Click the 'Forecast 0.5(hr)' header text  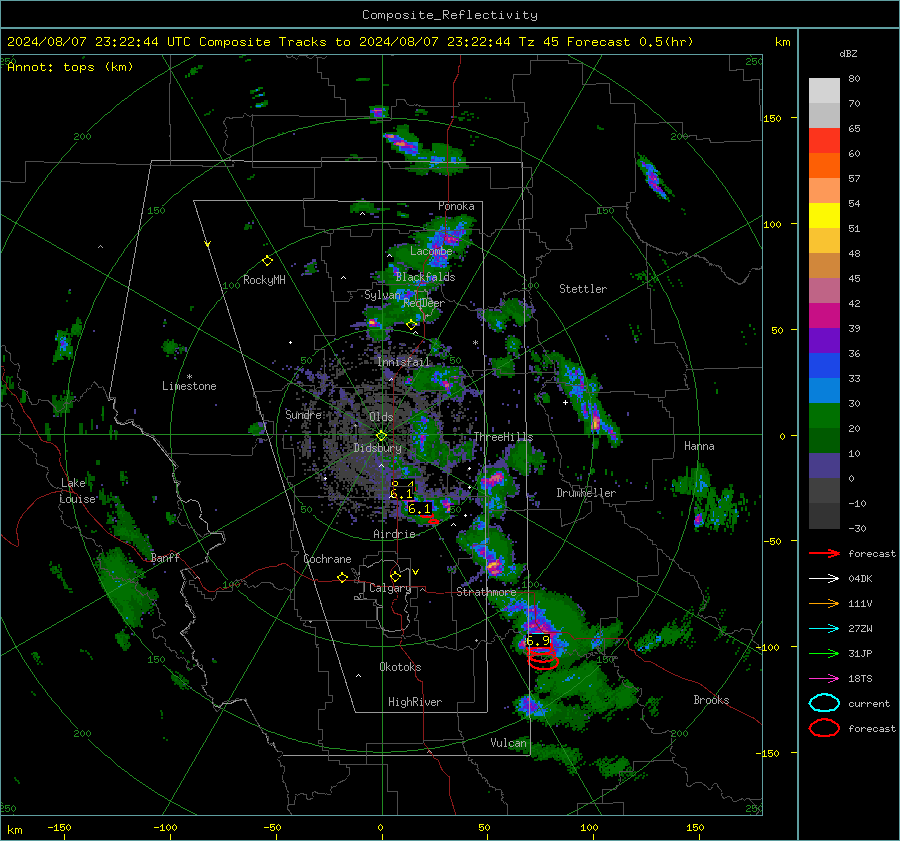point(630,42)
